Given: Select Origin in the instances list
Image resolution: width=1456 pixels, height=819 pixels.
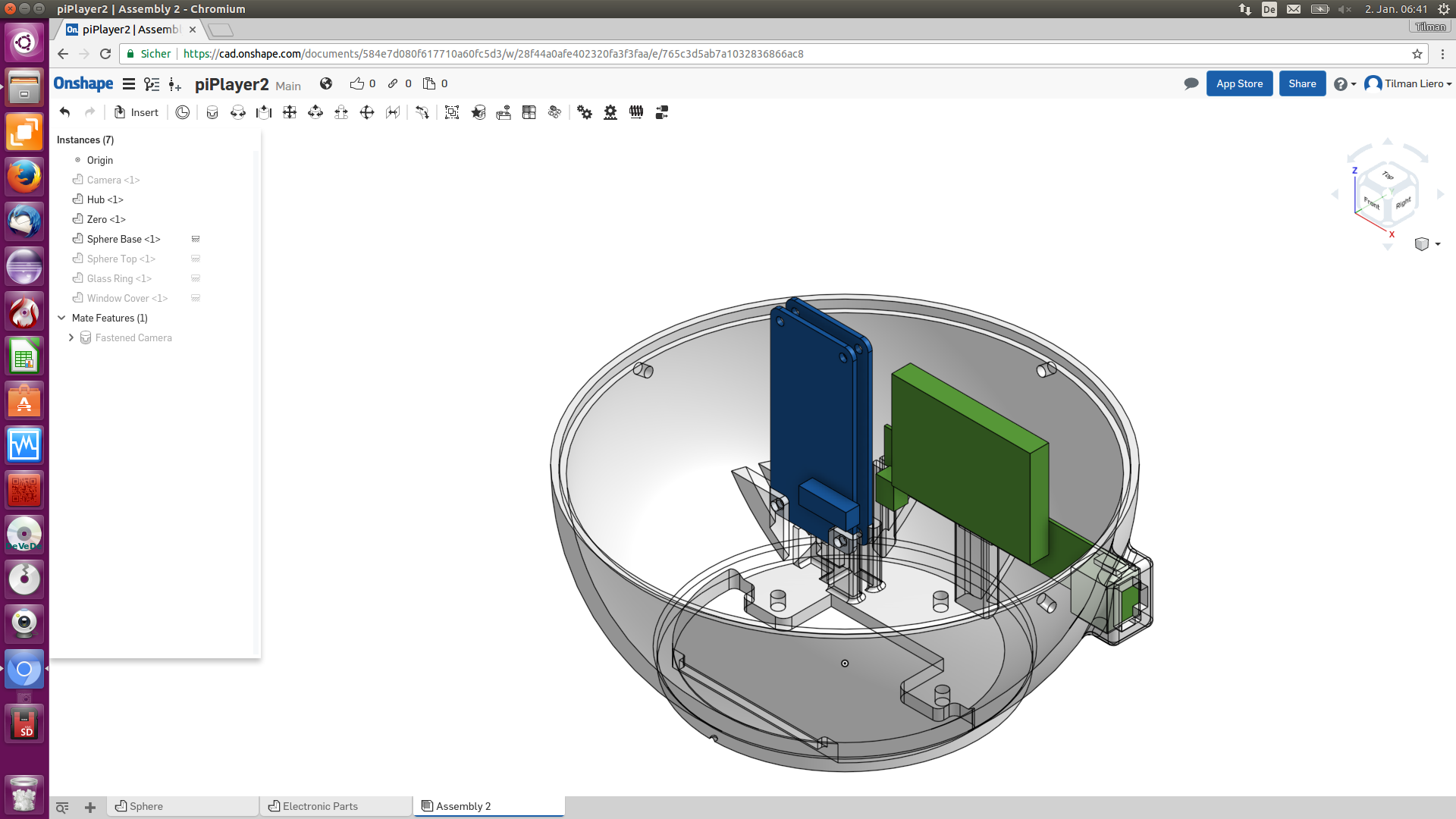Looking at the screenshot, I should [x=99, y=160].
